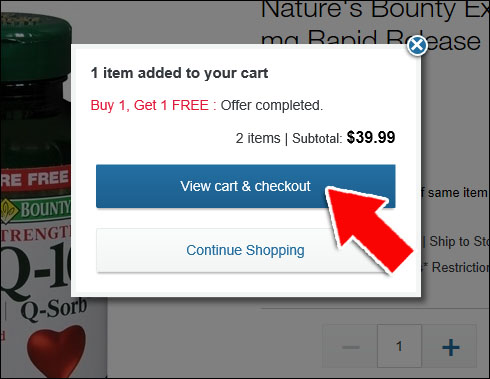Increase quantity with the plus button
The height and width of the screenshot is (379, 490).
click(450, 347)
